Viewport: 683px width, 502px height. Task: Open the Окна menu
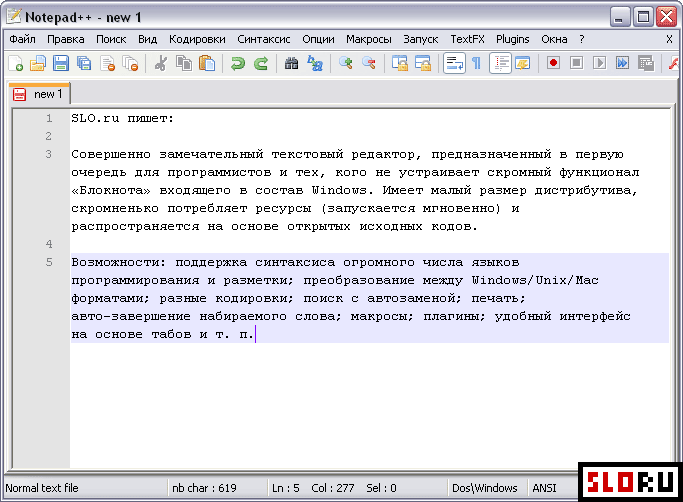pos(554,39)
